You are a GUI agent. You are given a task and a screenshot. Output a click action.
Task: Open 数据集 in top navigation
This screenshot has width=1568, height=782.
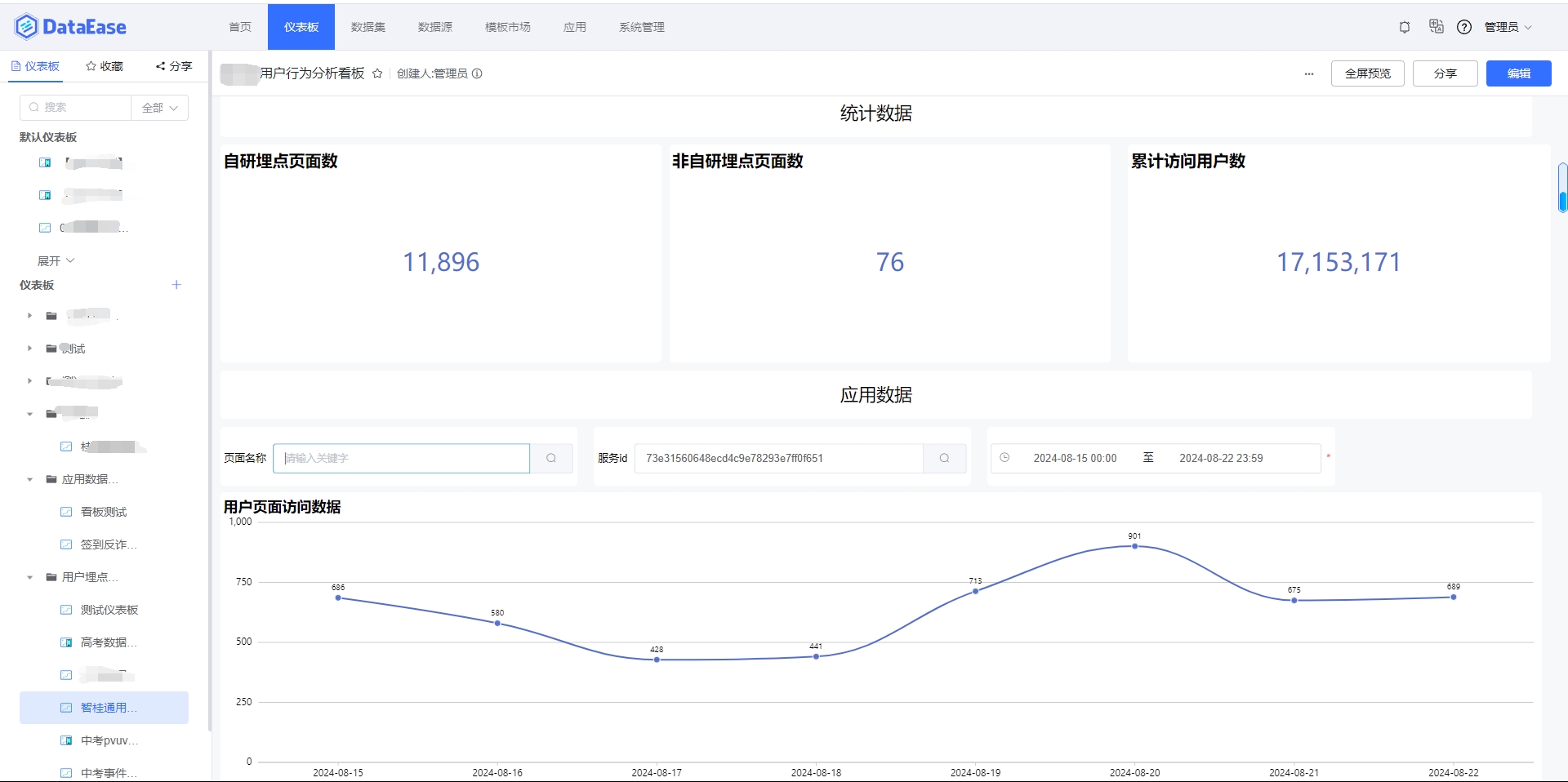point(368,27)
